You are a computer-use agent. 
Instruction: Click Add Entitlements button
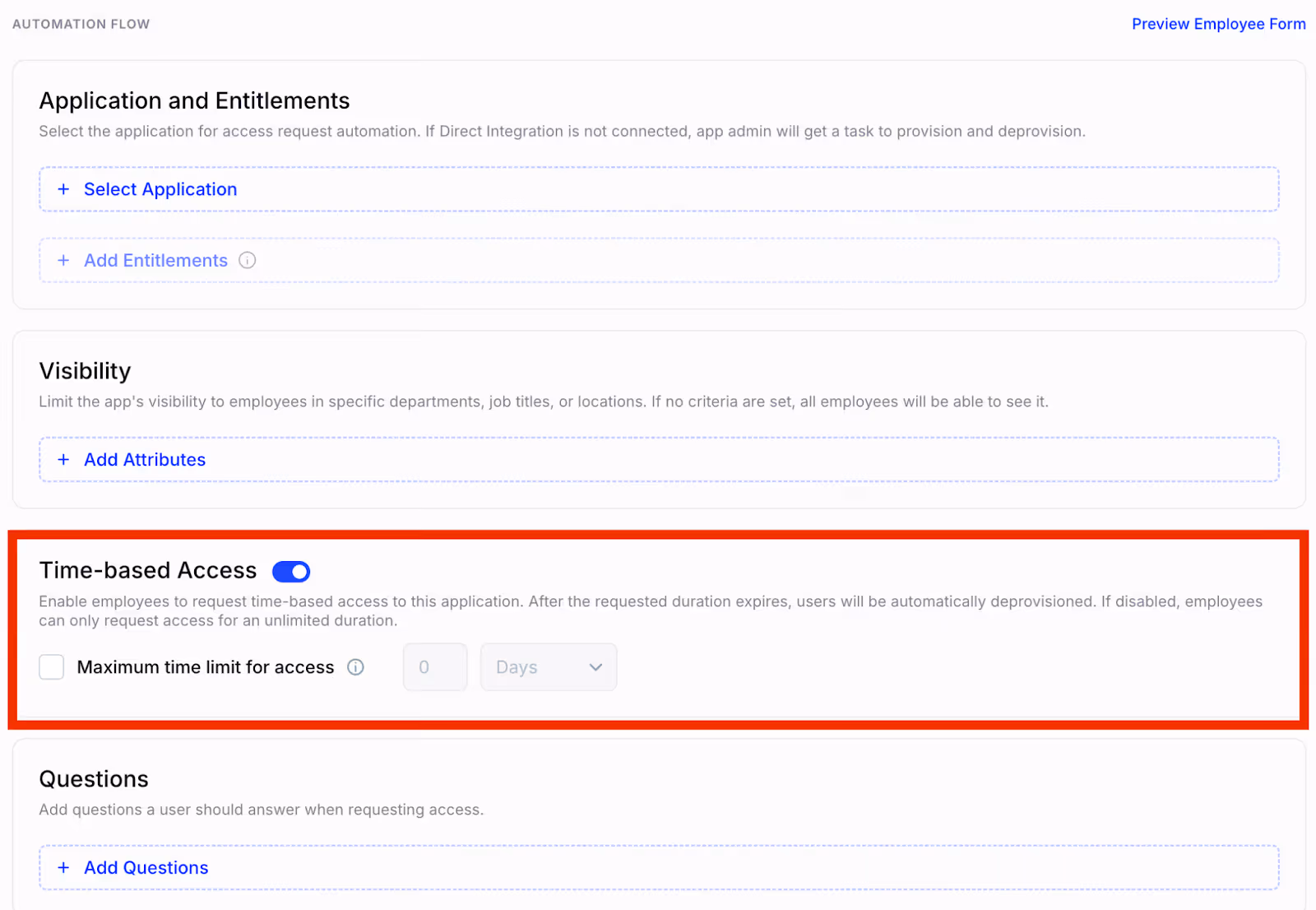(659, 260)
